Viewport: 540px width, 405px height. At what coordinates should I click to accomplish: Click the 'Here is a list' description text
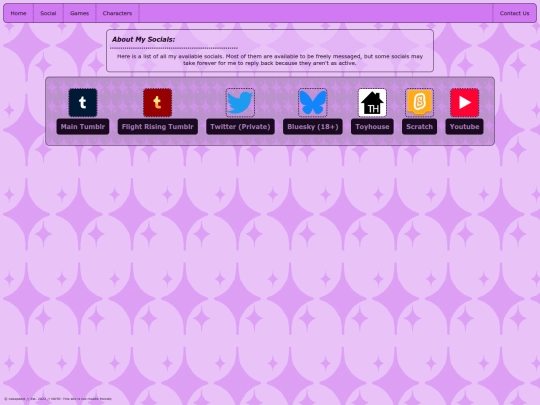pos(270,60)
